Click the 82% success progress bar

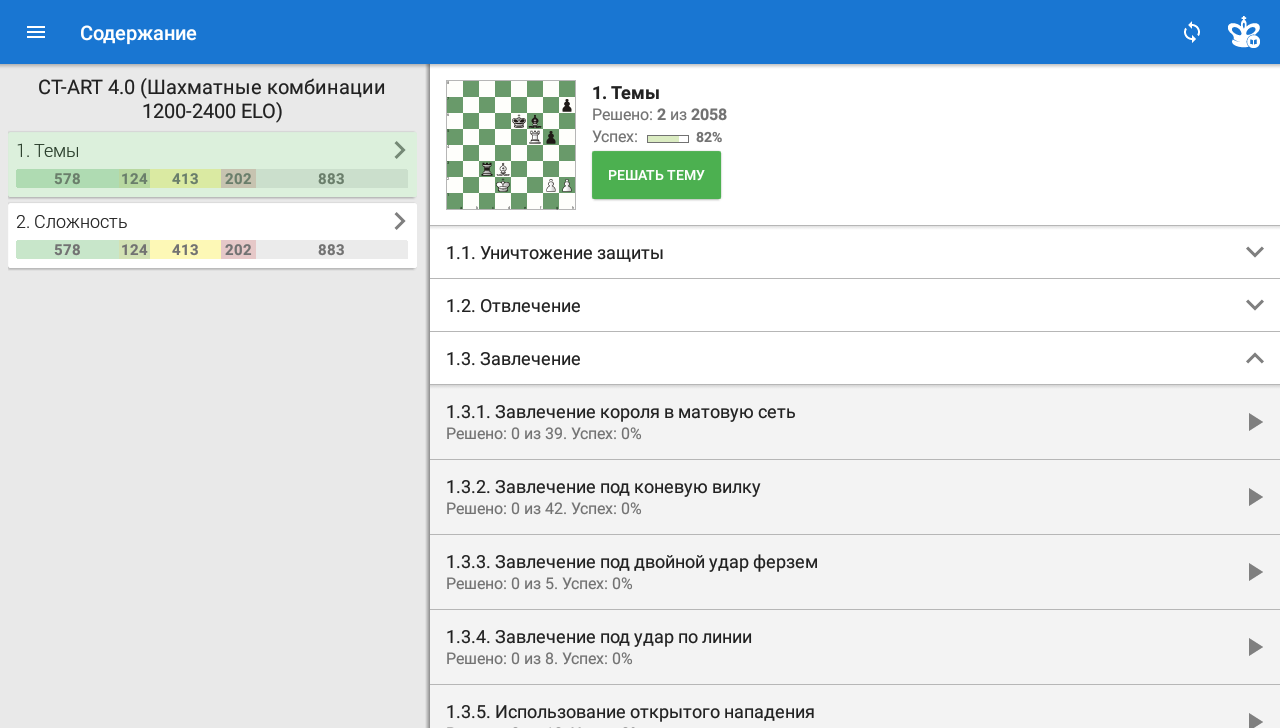(668, 138)
